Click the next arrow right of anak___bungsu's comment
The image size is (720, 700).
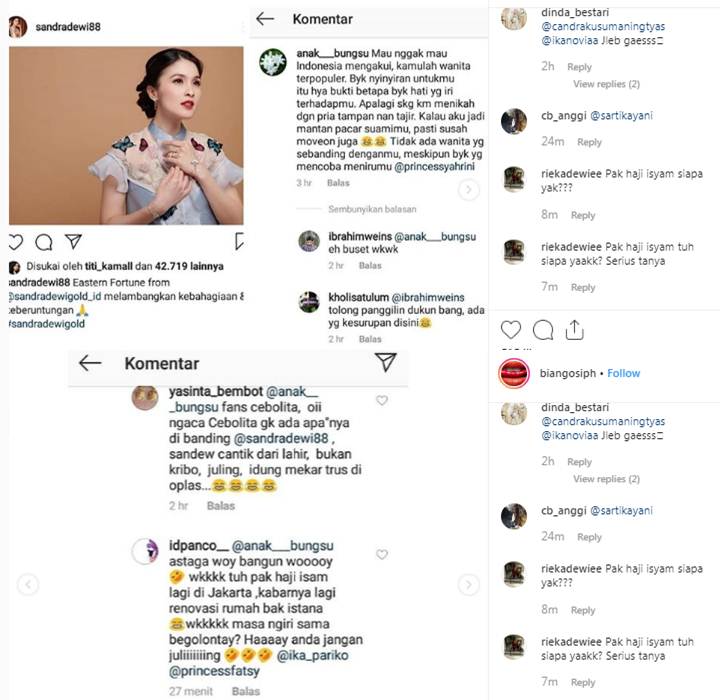(468, 188)
